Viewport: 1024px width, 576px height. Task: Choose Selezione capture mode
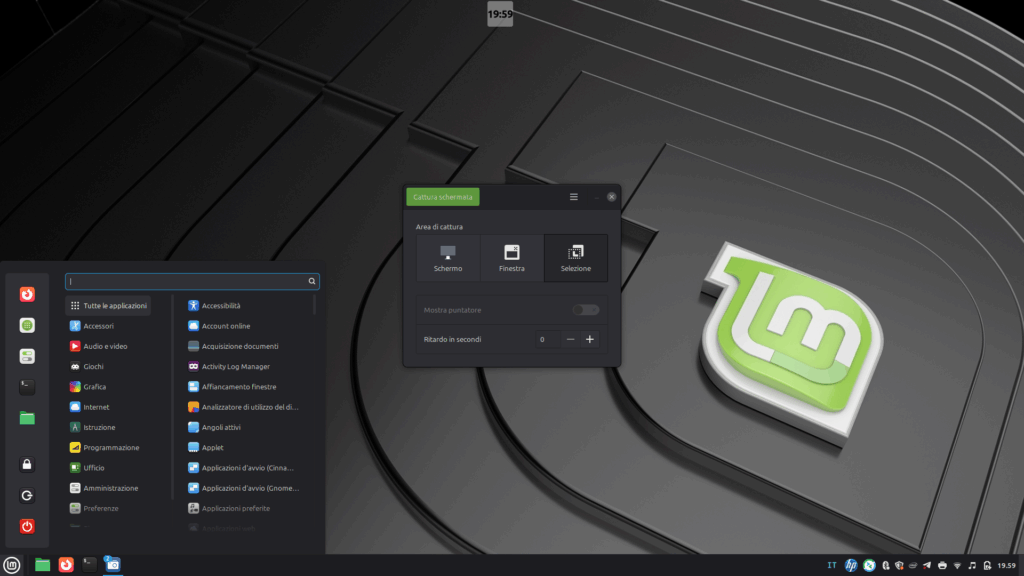point(575,258)
